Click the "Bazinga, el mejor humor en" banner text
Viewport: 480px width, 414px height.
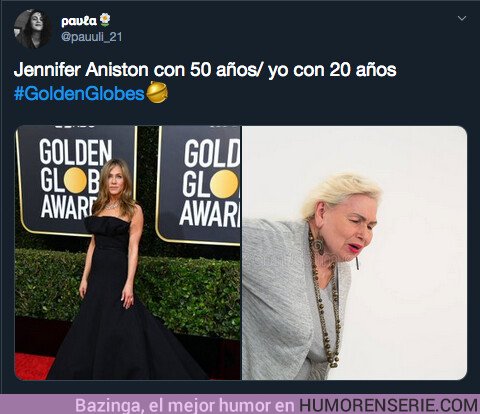185,405
